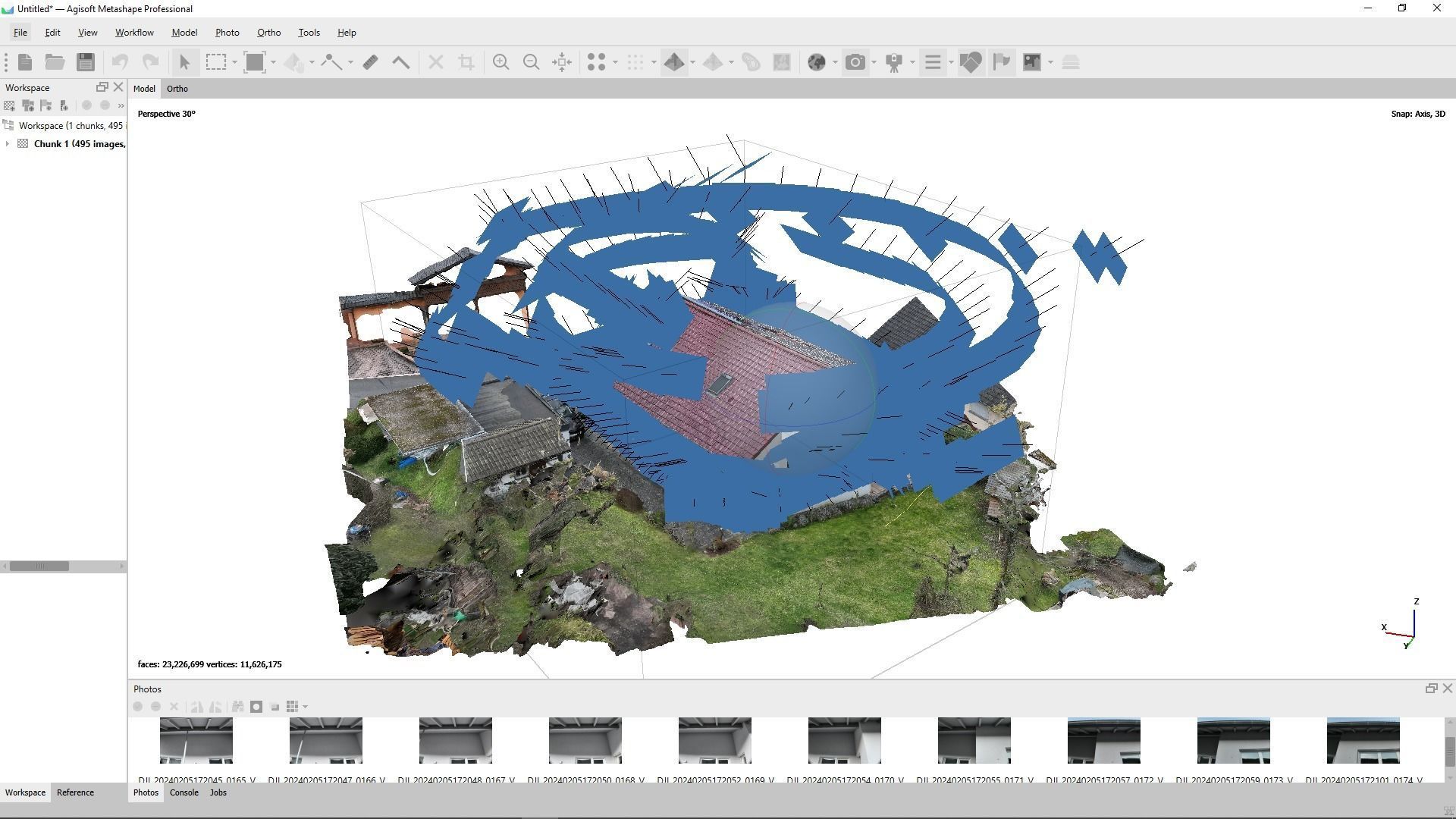Click the Workspace pane horizontal scrollbar
Image resolution: width=1456 pixels, height=819 pixels.
(39, 566)
